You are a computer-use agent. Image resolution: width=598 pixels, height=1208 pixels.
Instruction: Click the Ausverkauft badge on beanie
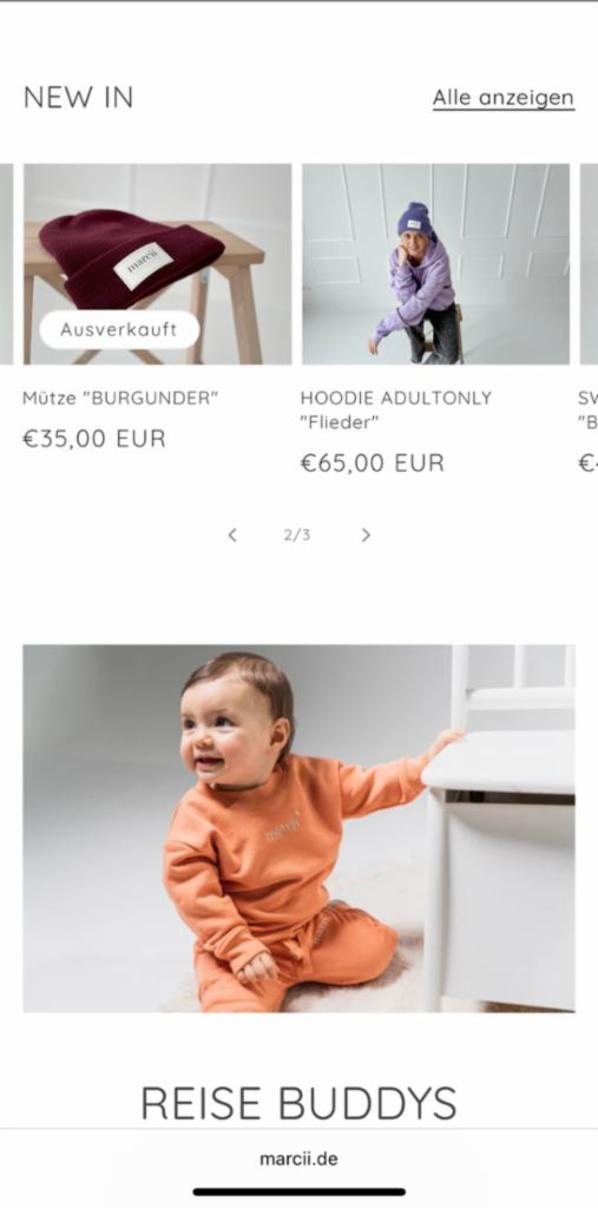tap(119, 329)
